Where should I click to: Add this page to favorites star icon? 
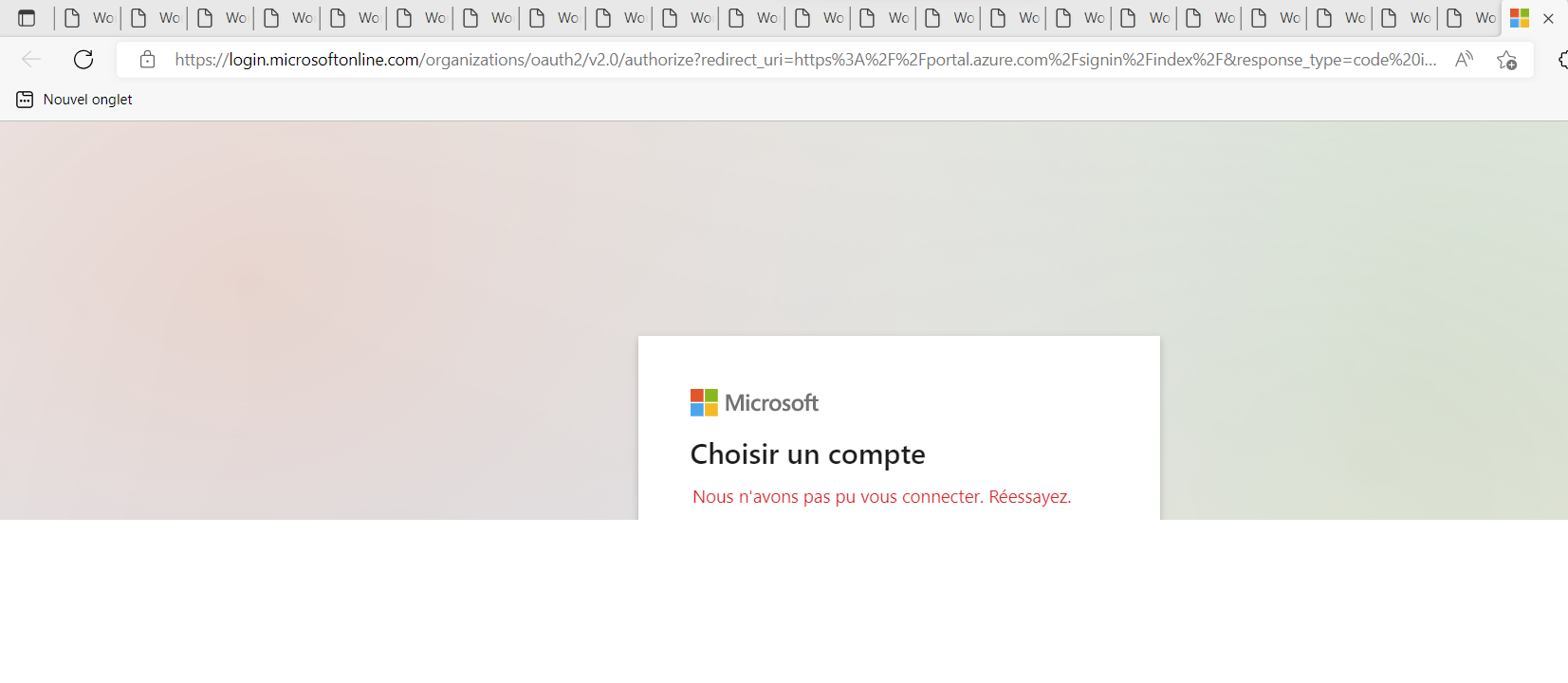coord(1506,60)
